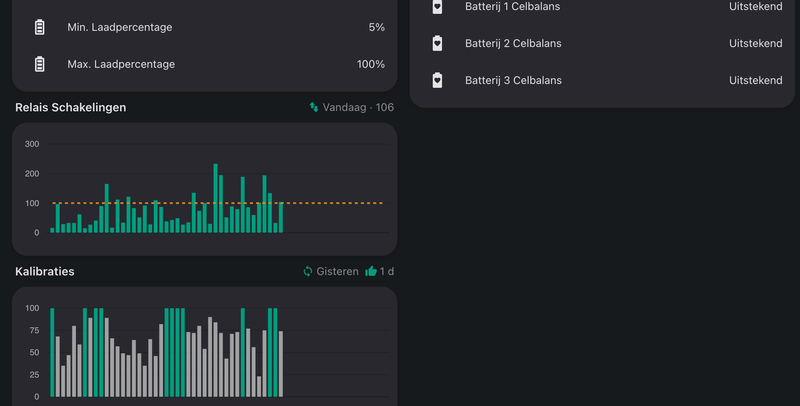Click the tallest bar in Relais Schakelingen chart
This screenshot has width=800, height=406.
pyautogui.click(x=215, y=198)
